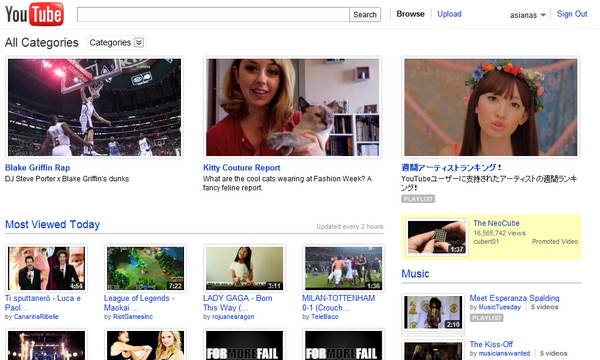Viewport: 600px width, 360px height.
Task: Open MILAN-TOTTENHAM 0-1 (Crouch... title
Action: click(x=339, y=303)
